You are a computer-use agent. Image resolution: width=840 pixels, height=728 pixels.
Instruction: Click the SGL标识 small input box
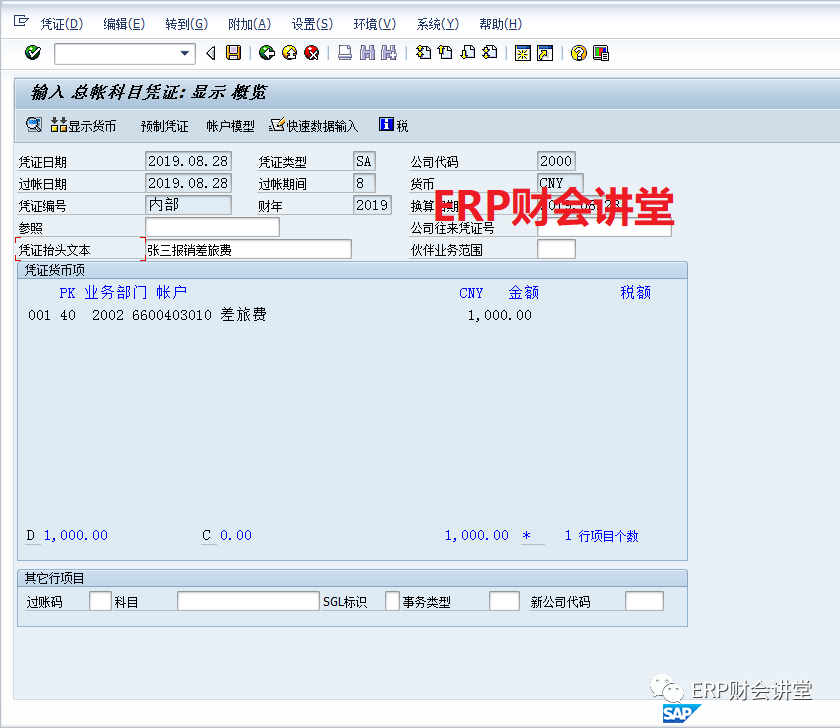point(392,601)
